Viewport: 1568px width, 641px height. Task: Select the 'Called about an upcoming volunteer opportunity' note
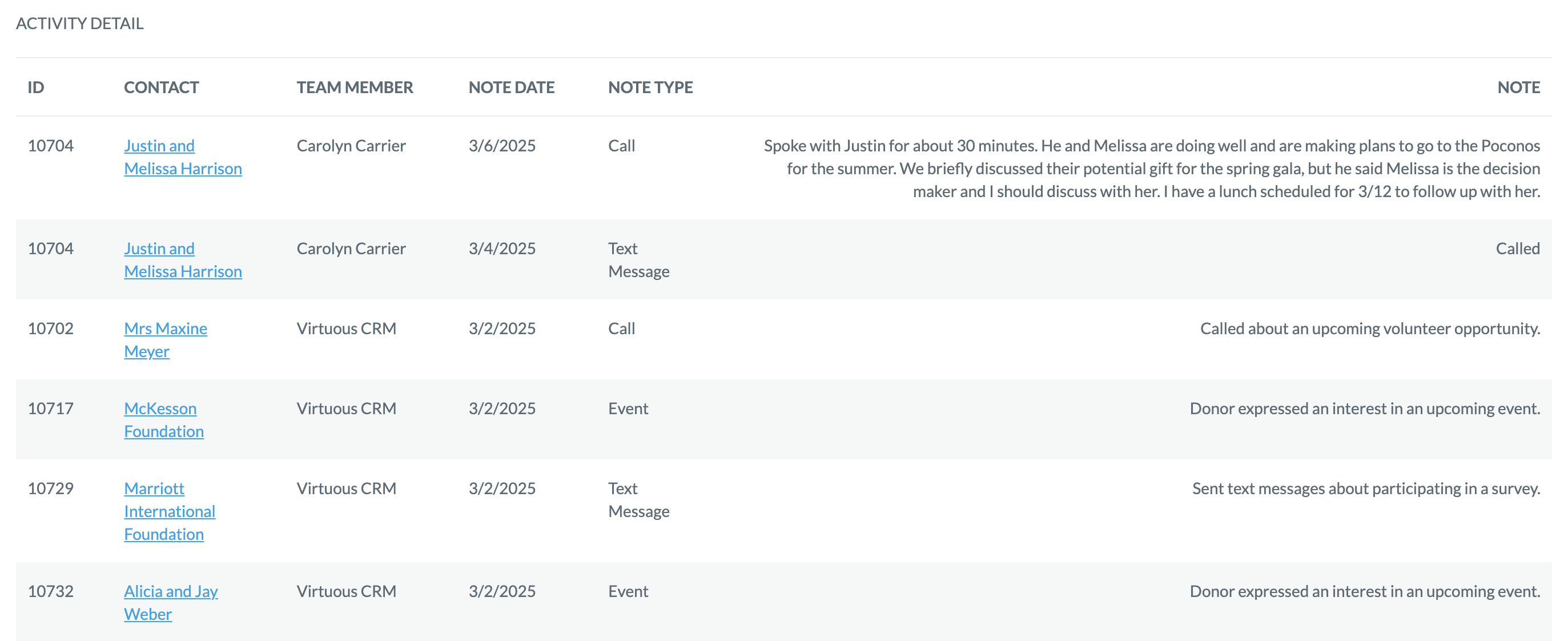pyautogui.click(x=1370, y=328)
